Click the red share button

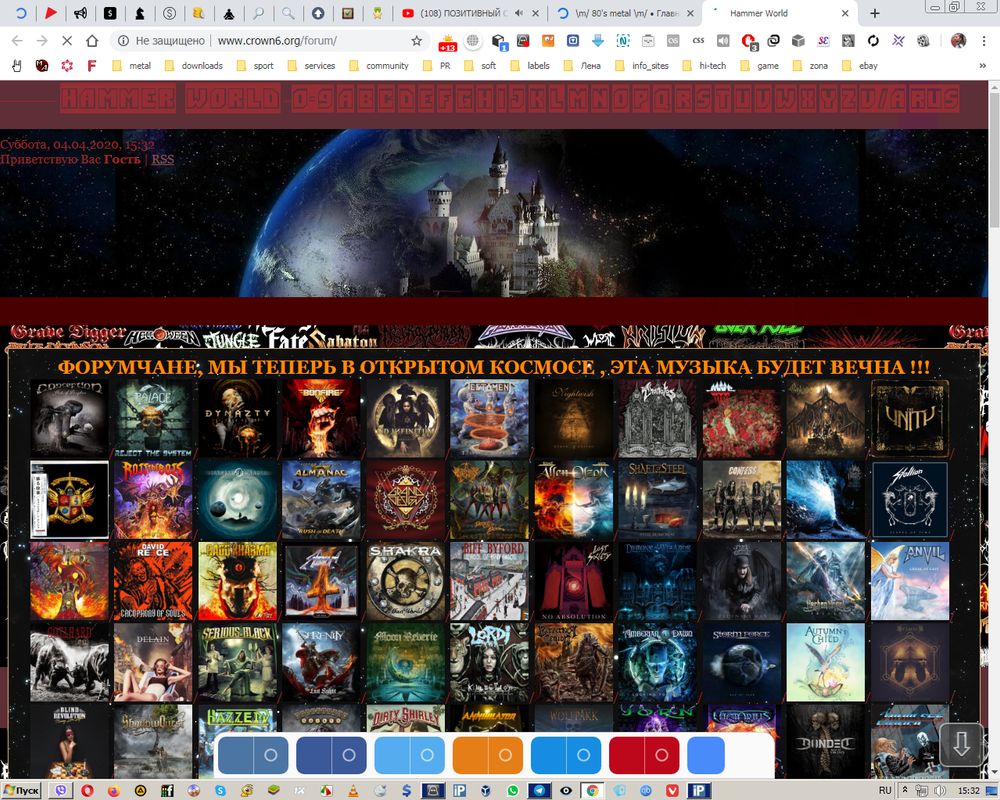tap(644, 755)
